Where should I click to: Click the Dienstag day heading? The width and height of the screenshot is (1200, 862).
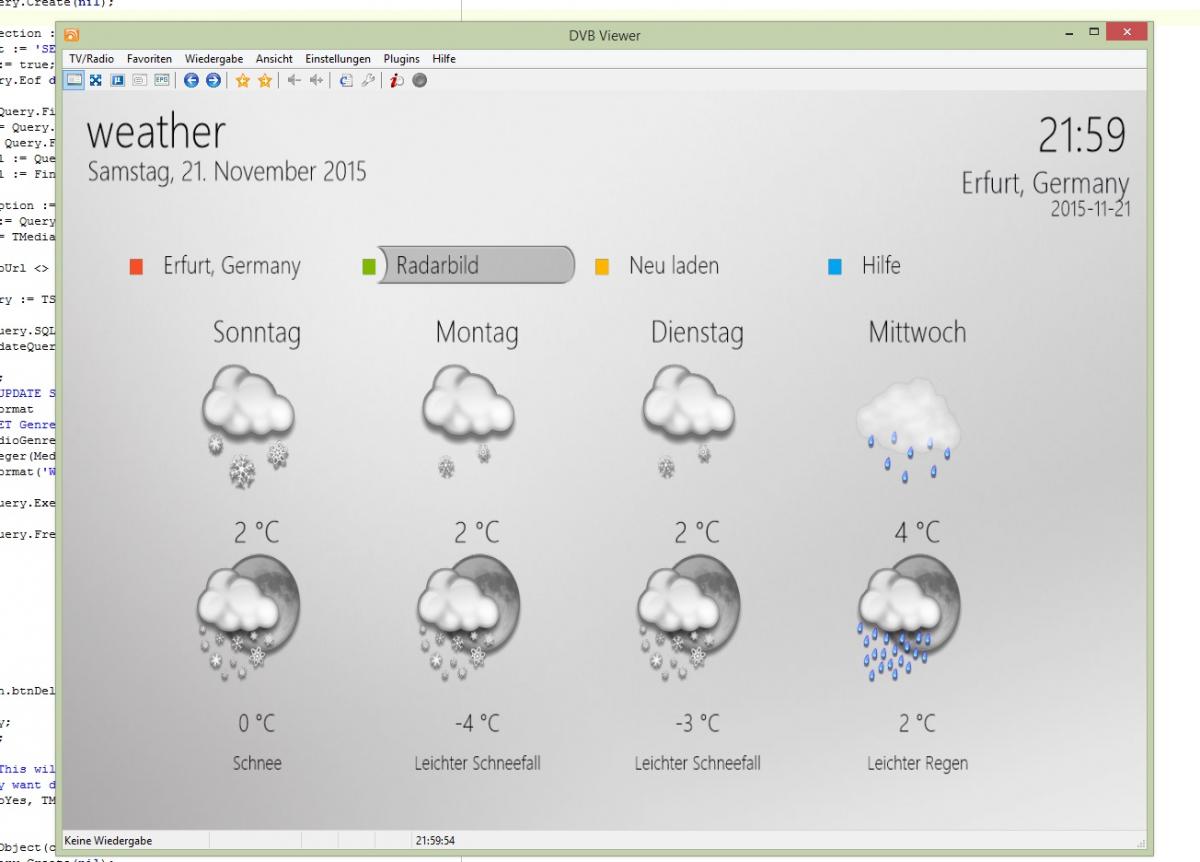697,333
